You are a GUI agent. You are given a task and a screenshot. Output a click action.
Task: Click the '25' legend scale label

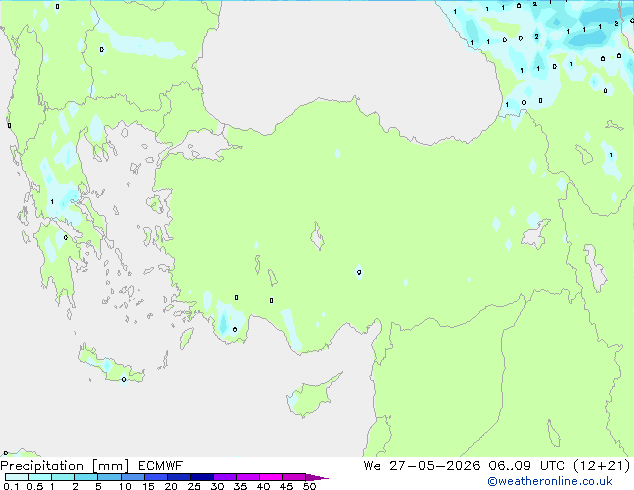194,486
